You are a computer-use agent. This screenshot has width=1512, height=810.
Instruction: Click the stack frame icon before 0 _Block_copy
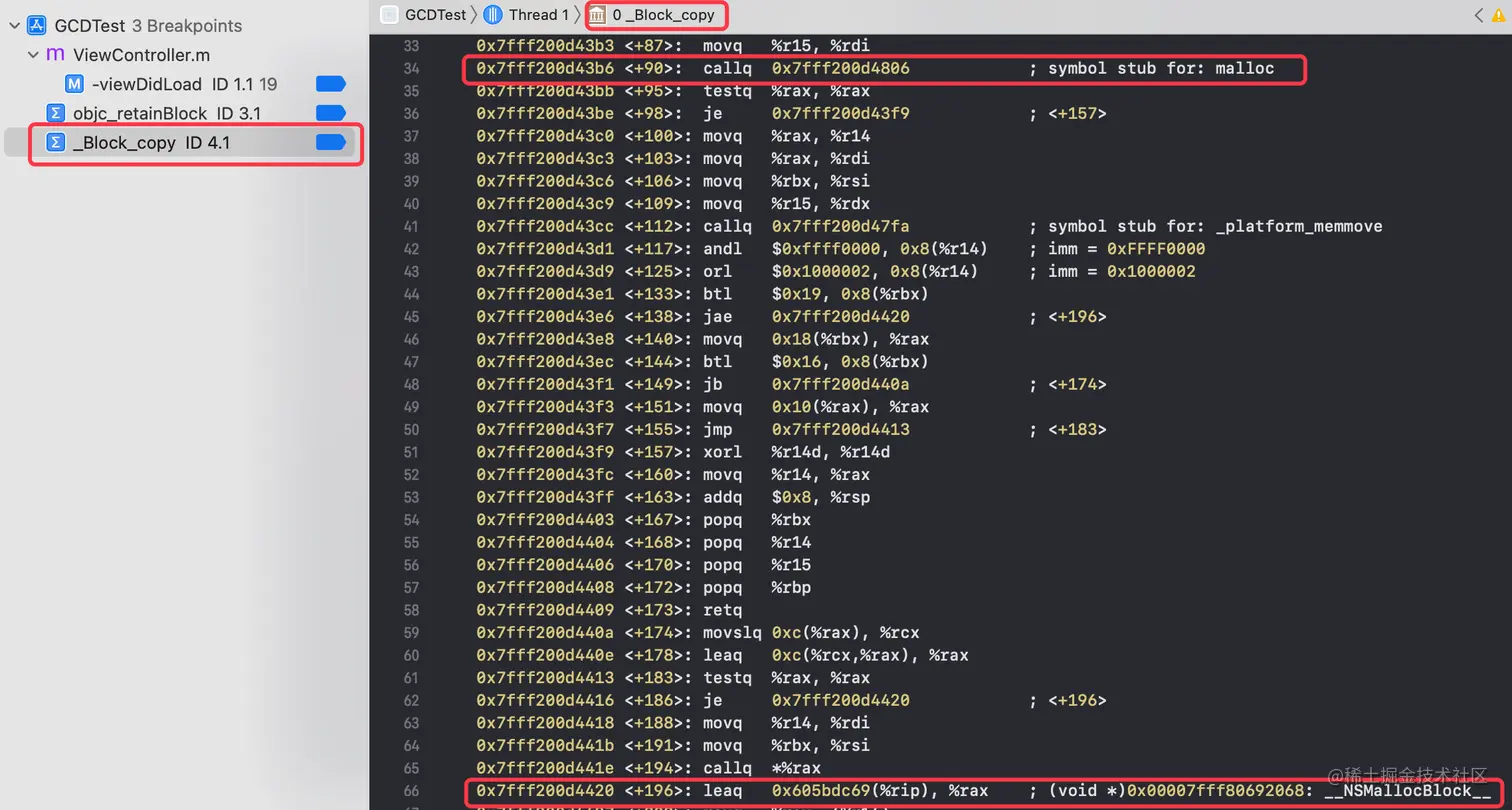[x=597, y=14]
